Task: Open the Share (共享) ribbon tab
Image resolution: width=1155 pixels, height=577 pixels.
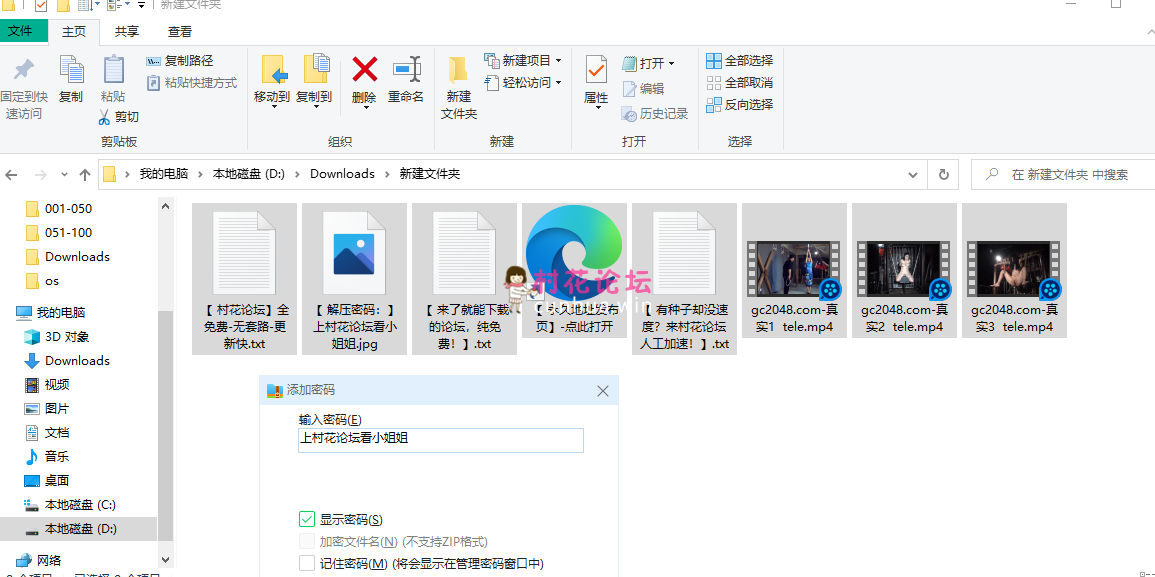Action: pos(127,32)
